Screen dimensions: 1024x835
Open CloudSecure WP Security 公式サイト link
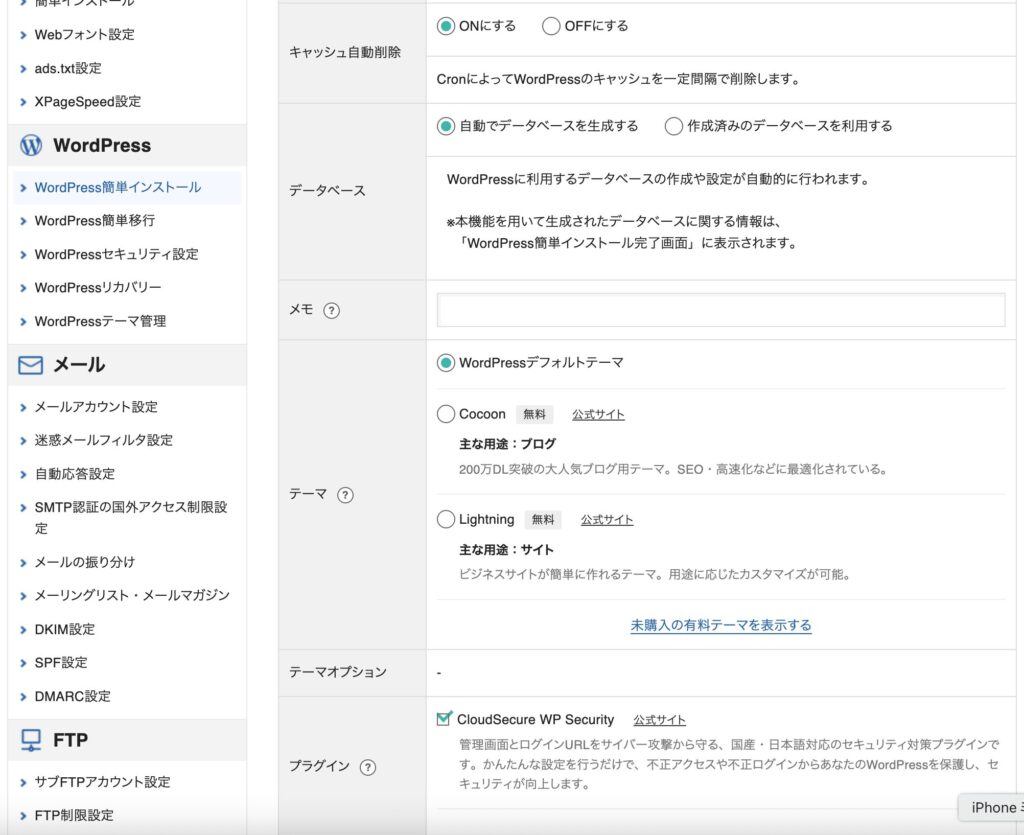(660, 720)
